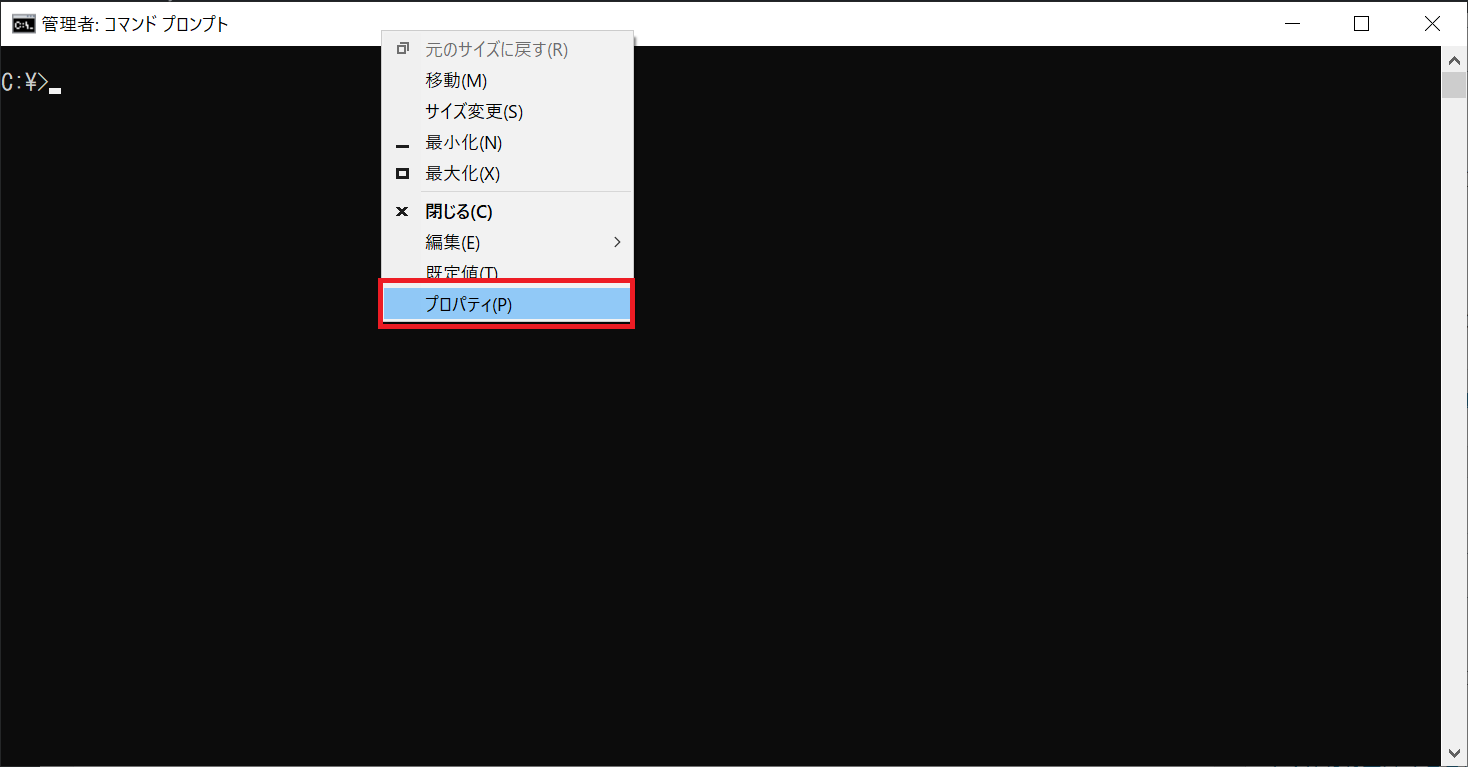Click the restore icon beside 元のサイズに戻す

click(403, 49)
